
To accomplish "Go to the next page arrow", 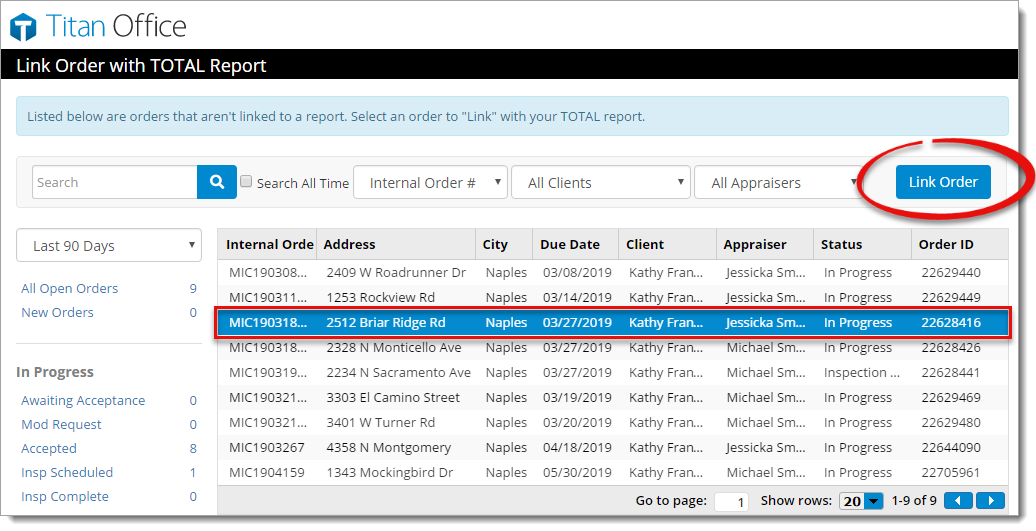I will coord(990,501).
